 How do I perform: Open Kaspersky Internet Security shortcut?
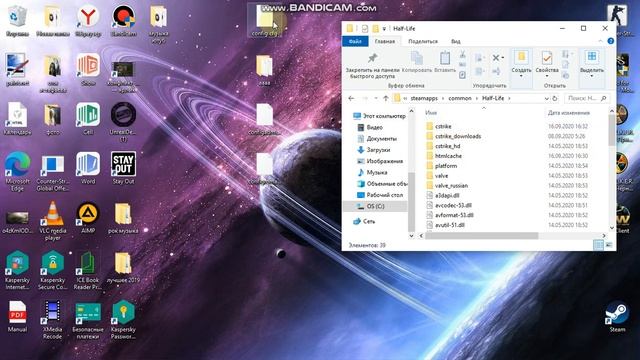point(17,270)
